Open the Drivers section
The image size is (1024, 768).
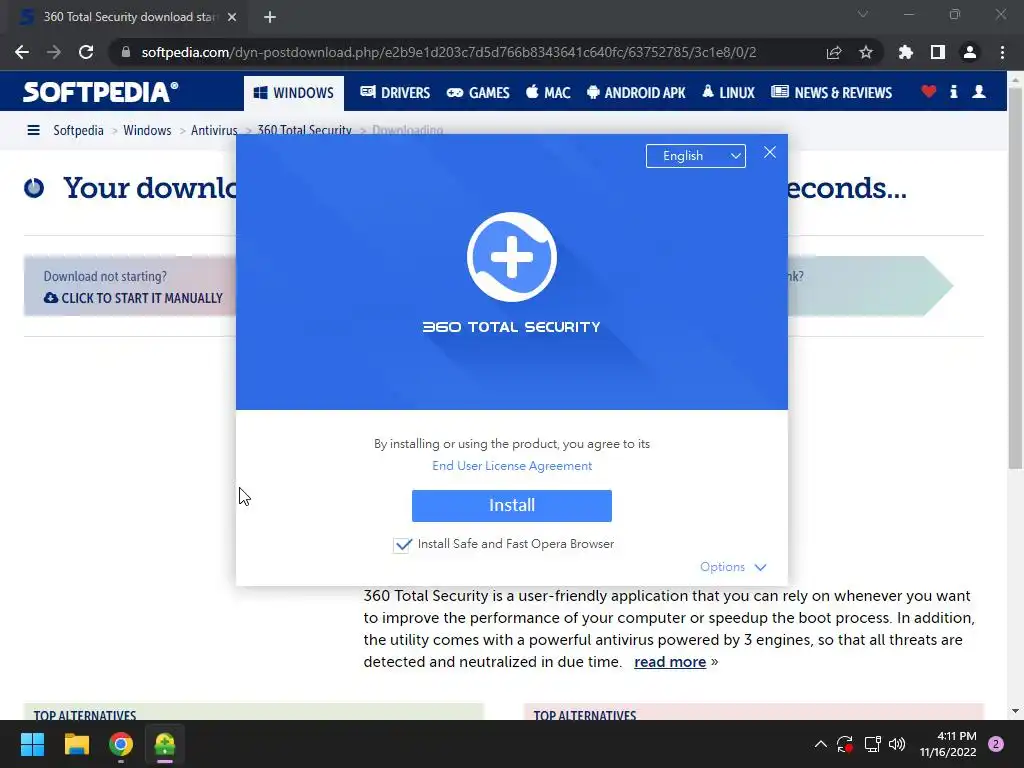[x=395, y=93]
